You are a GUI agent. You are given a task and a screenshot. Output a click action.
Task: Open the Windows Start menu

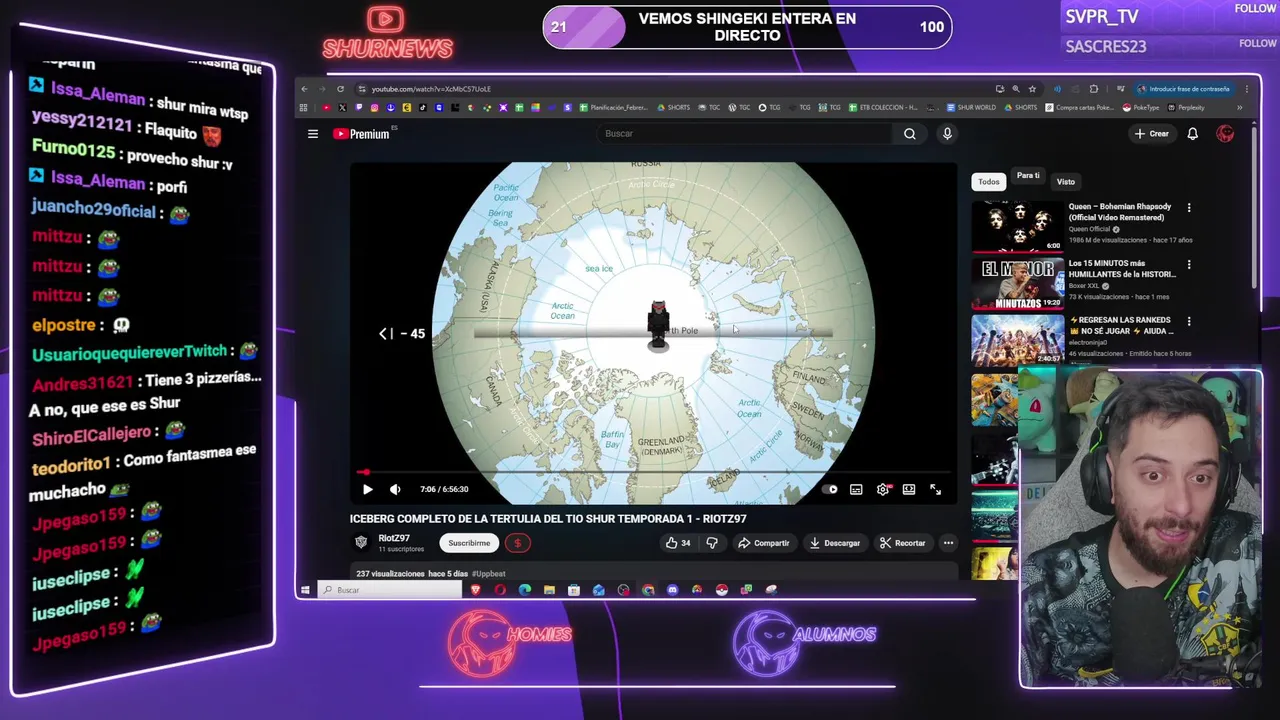305,590
